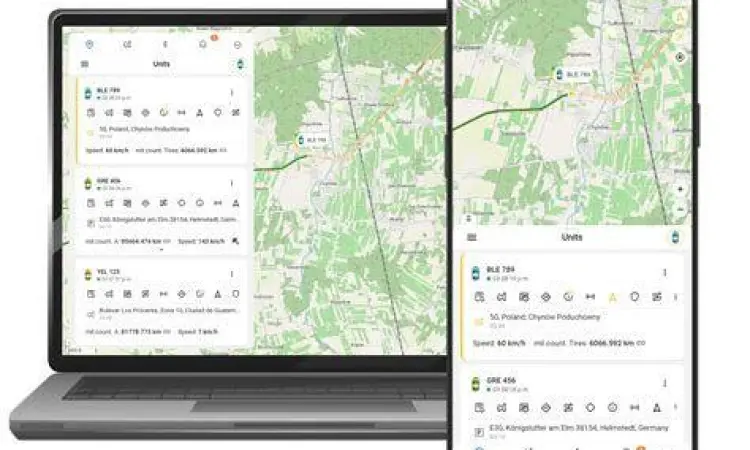Select the map pin tab on laptop
Image resolution: width=750 pixels, height=450 pixels.
90,44
